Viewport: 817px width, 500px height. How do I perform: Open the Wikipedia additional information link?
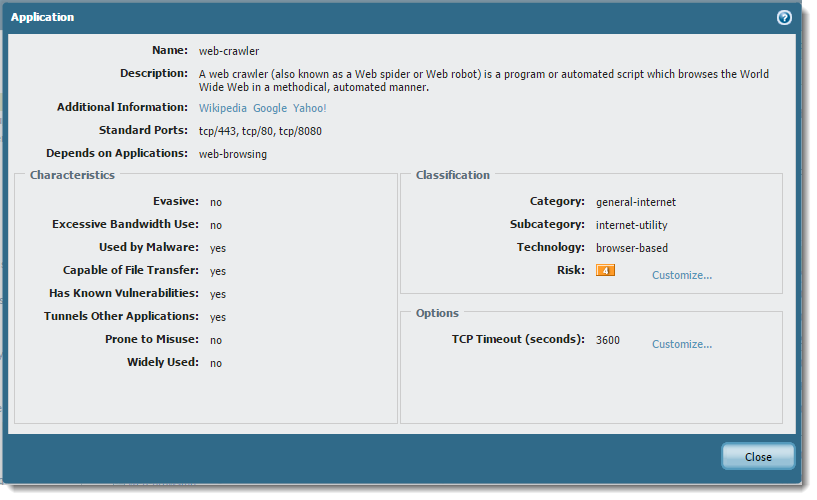coord(222,108)
